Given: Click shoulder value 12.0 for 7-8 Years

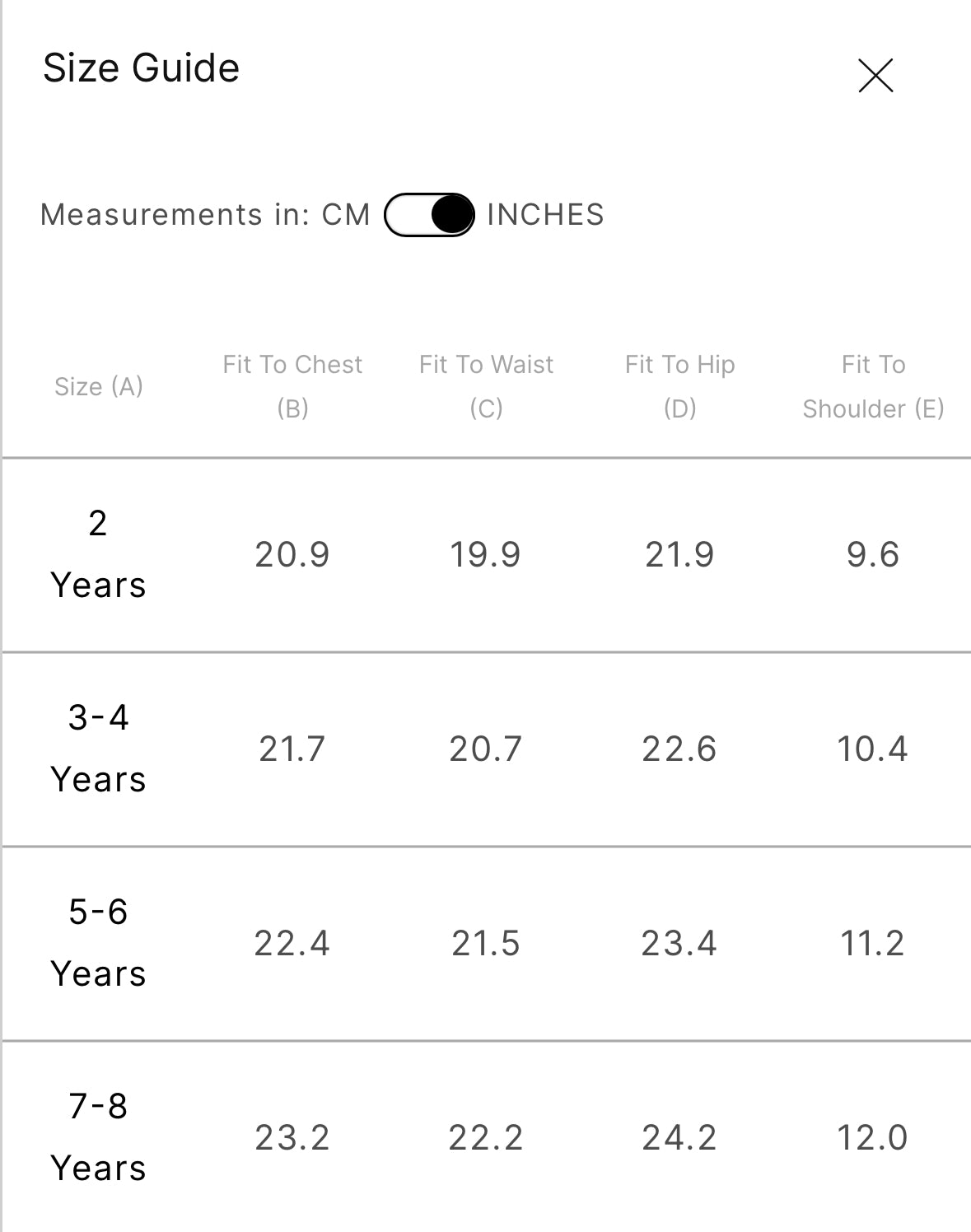Looking at the screenshot, I should coord(872,1138).
